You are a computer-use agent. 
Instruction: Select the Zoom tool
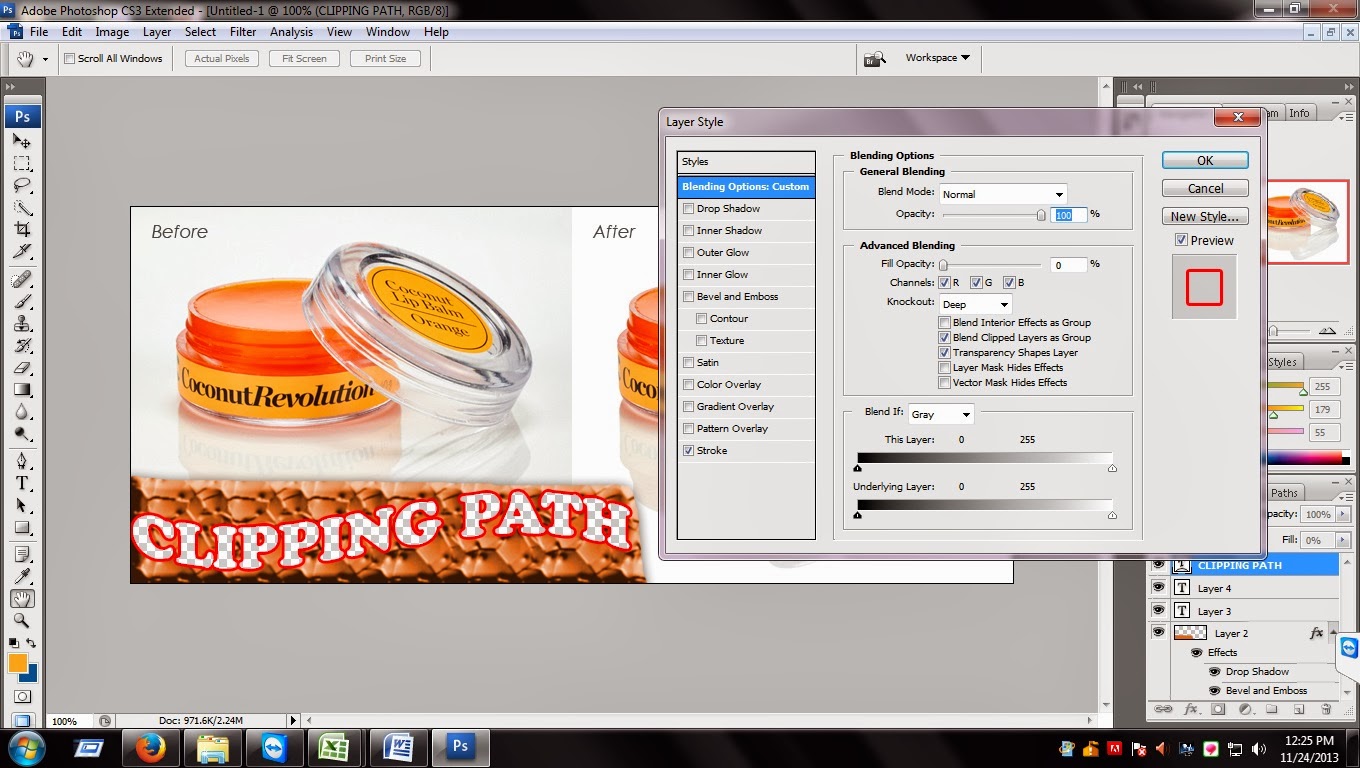22,620
